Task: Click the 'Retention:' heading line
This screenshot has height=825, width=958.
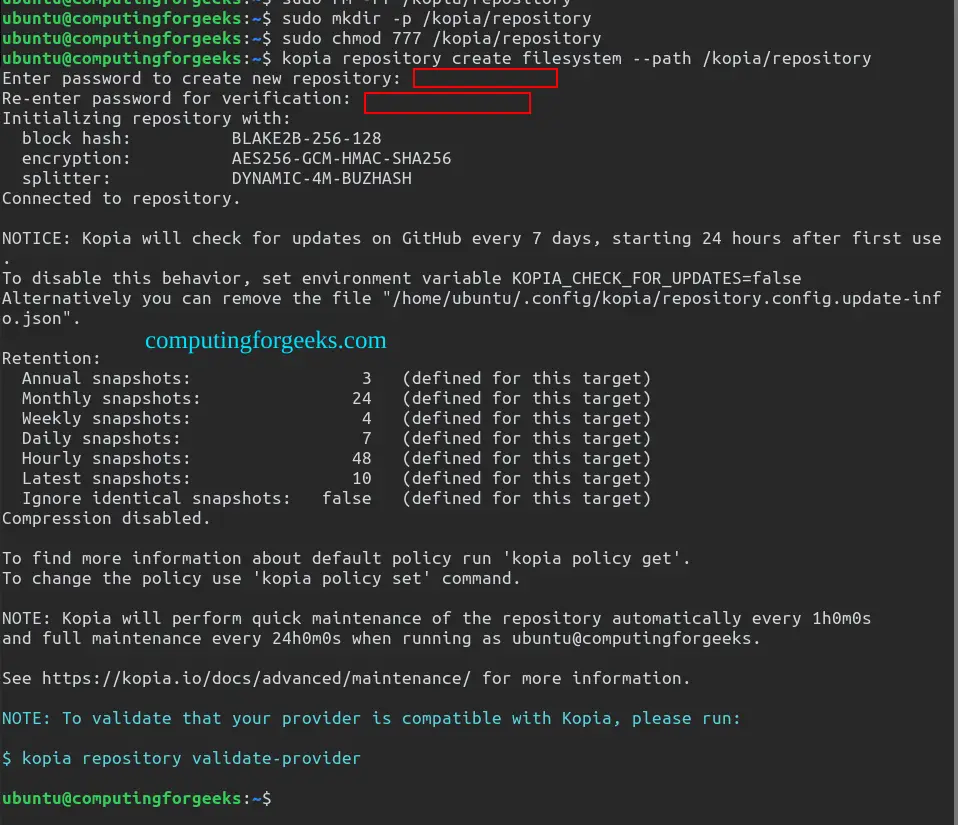Action: 51,358
